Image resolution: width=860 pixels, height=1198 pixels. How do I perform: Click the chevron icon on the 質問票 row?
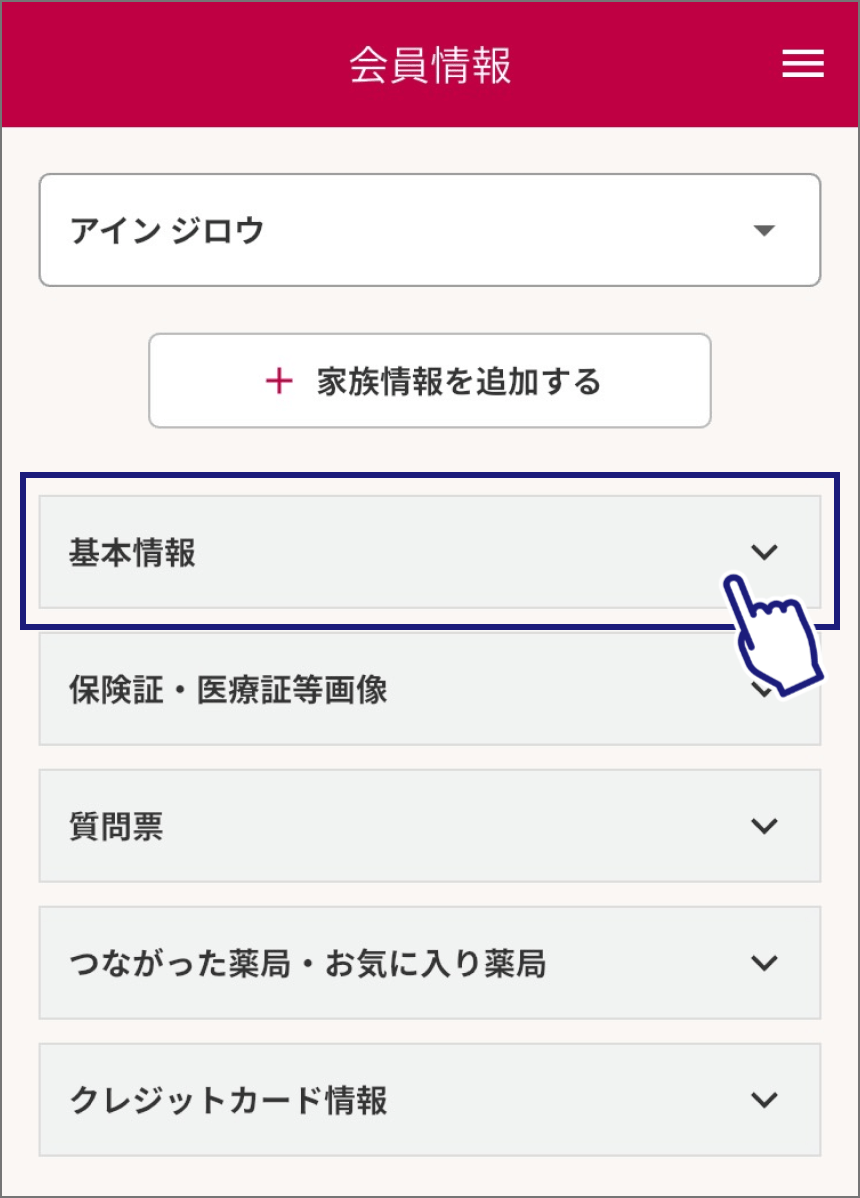764,826
